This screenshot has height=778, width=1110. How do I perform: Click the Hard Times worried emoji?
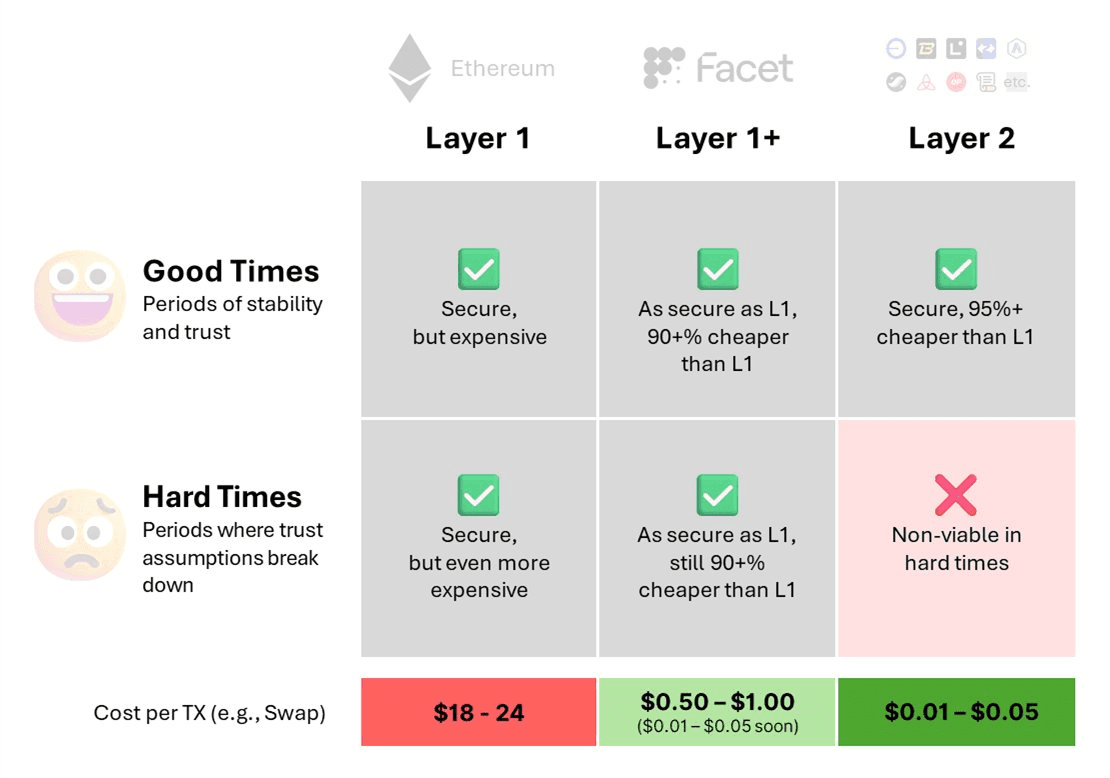click(x=79, y=535)
